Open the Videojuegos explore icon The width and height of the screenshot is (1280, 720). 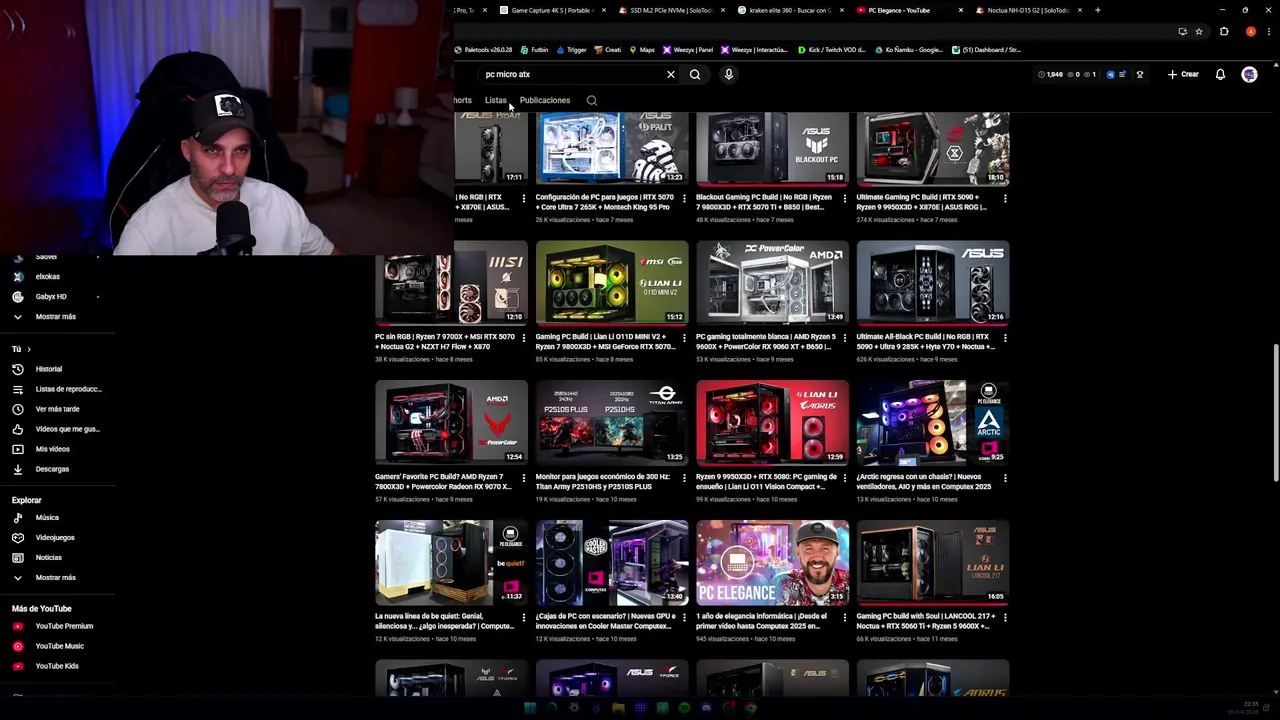pyautogui.click(x=18, y=538)
